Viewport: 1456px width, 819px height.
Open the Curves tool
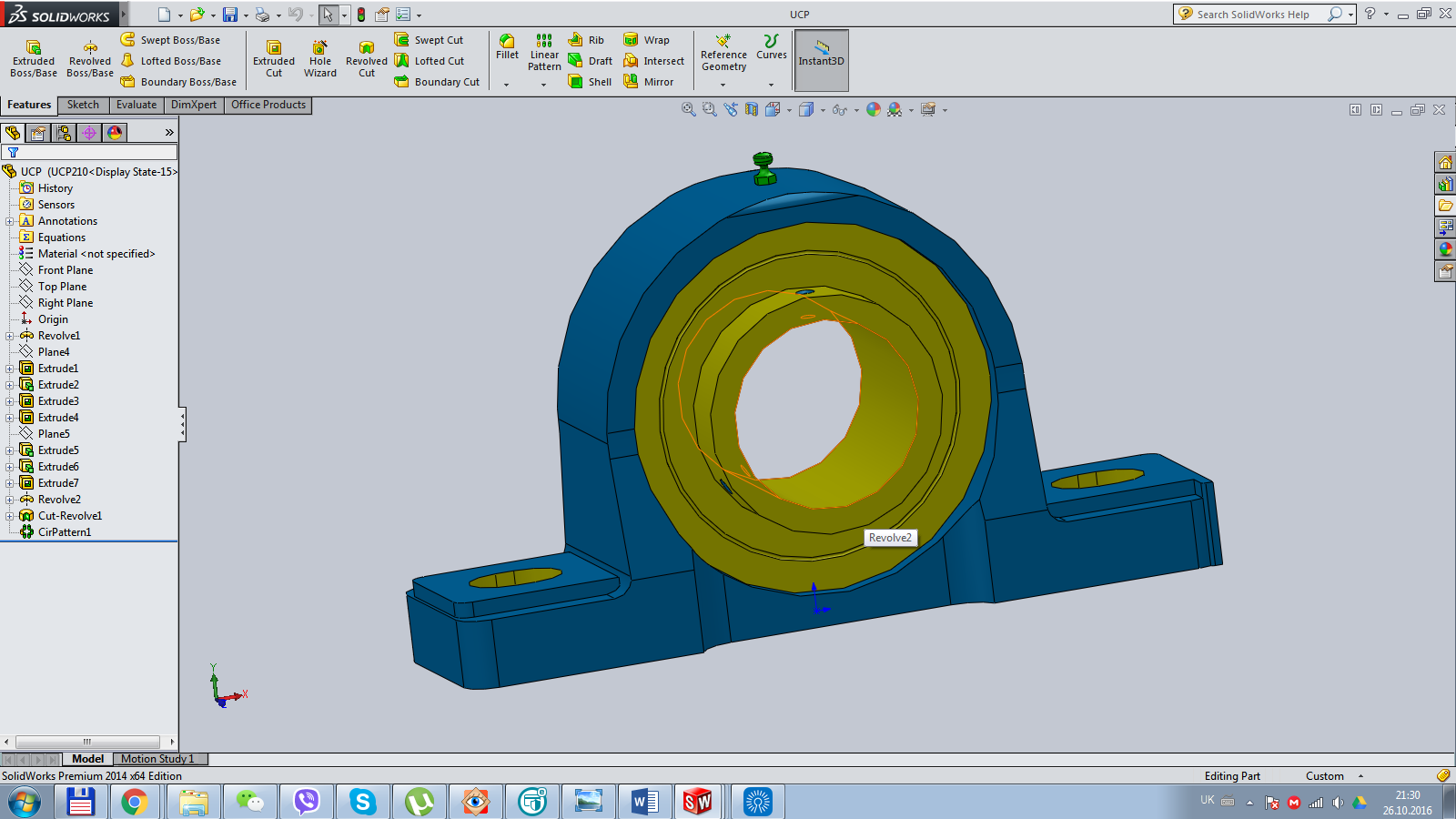771,47
